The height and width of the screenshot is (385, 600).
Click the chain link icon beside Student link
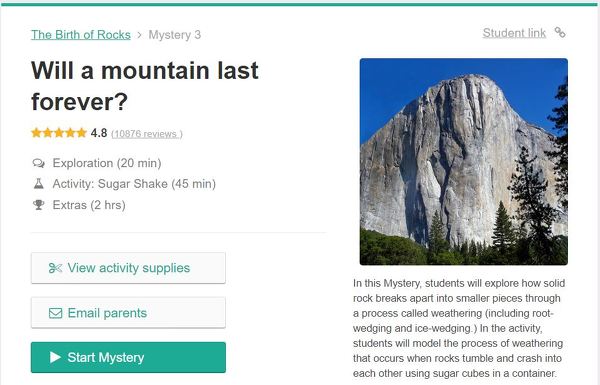pos(560,33)
